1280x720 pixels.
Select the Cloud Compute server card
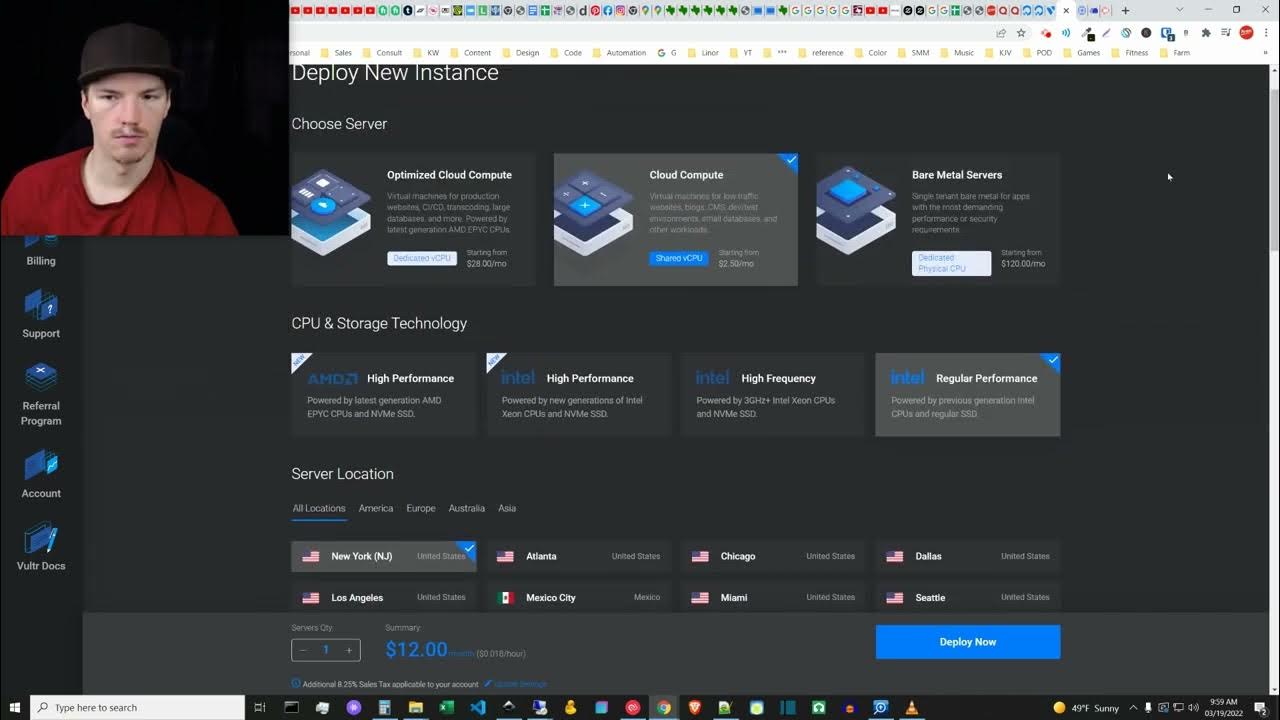tap(676, 219)
